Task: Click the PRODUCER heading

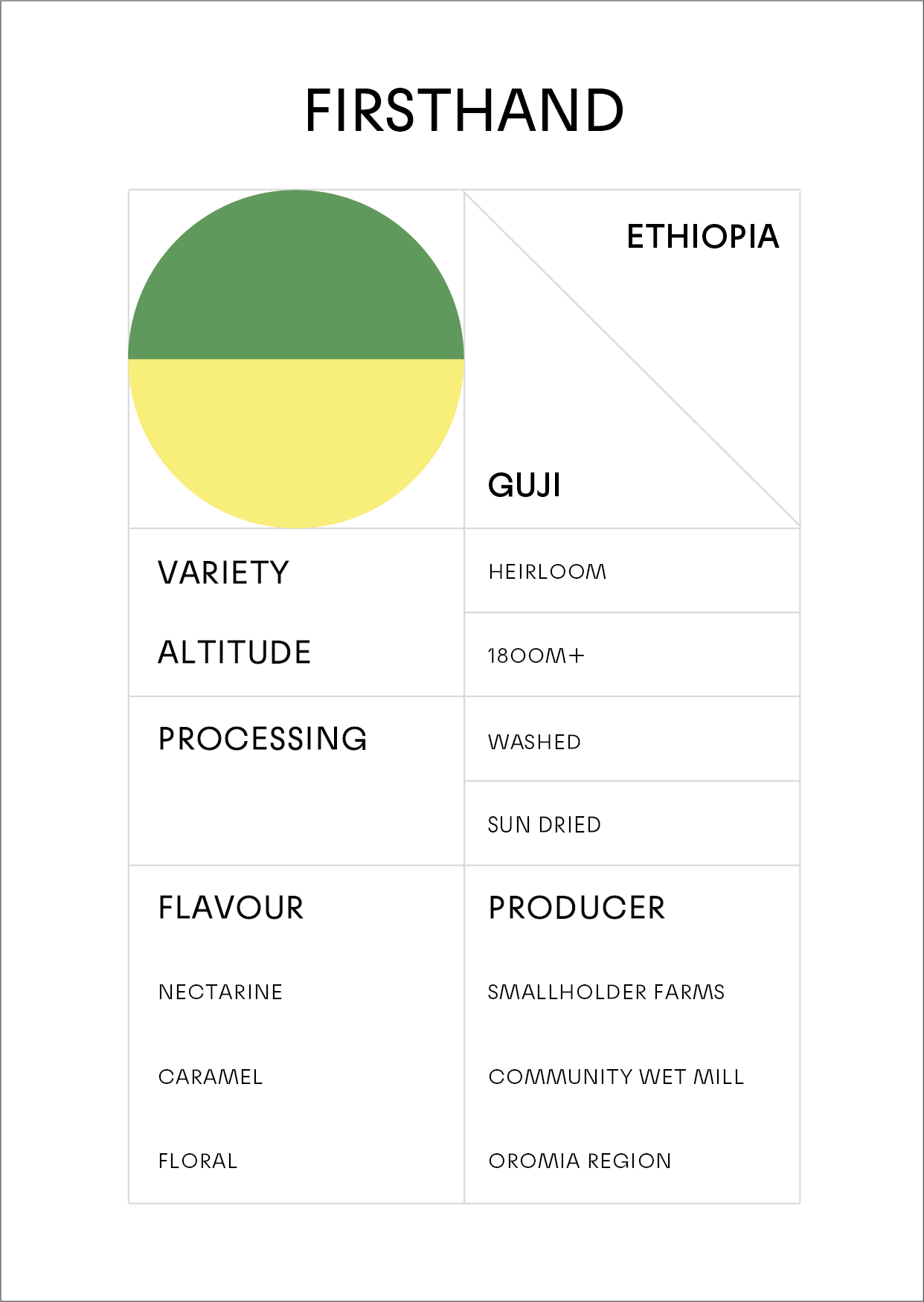Action: (577, 908)
